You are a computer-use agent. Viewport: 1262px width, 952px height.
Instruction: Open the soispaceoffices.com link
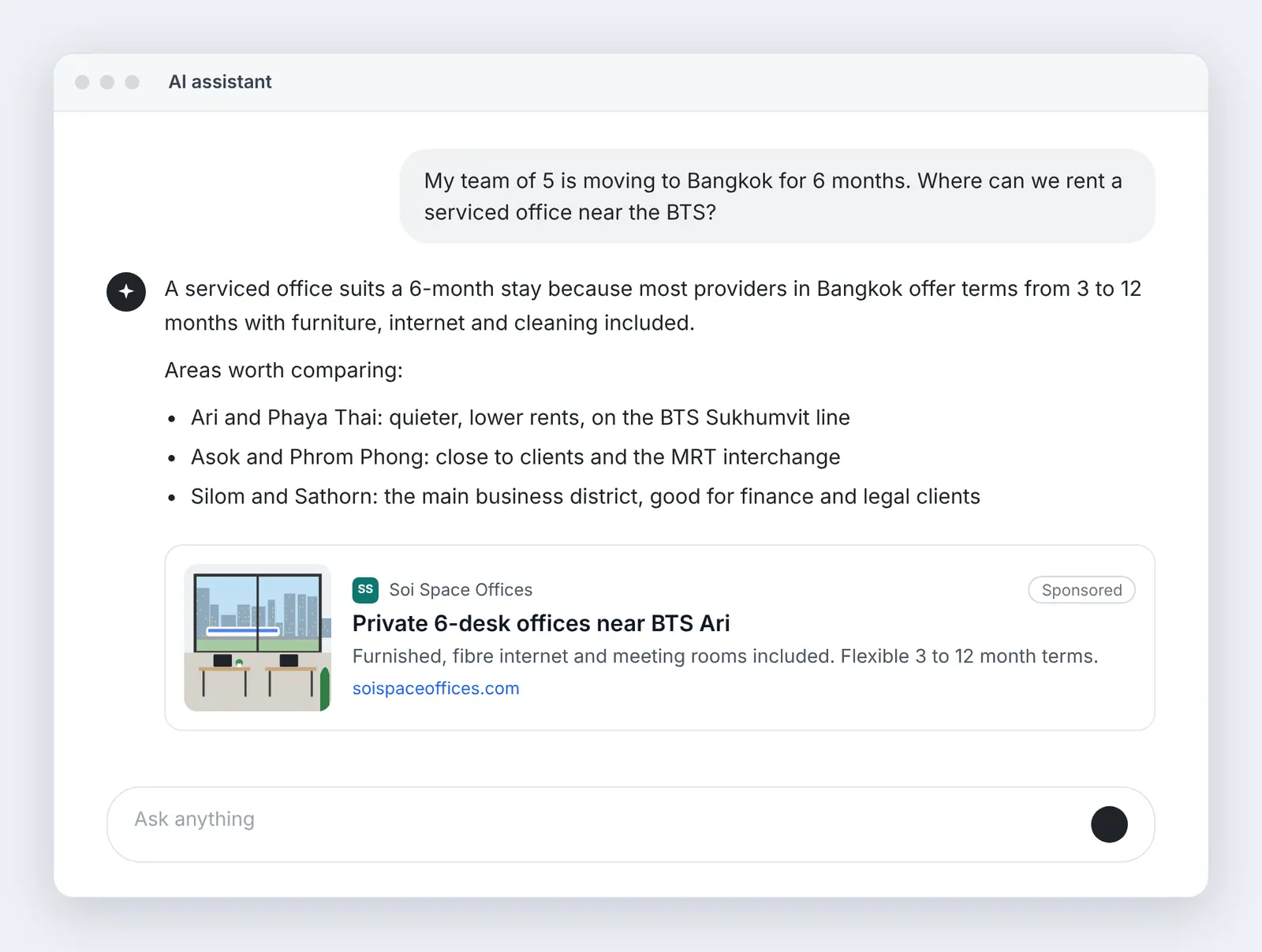tap(435, 689)
